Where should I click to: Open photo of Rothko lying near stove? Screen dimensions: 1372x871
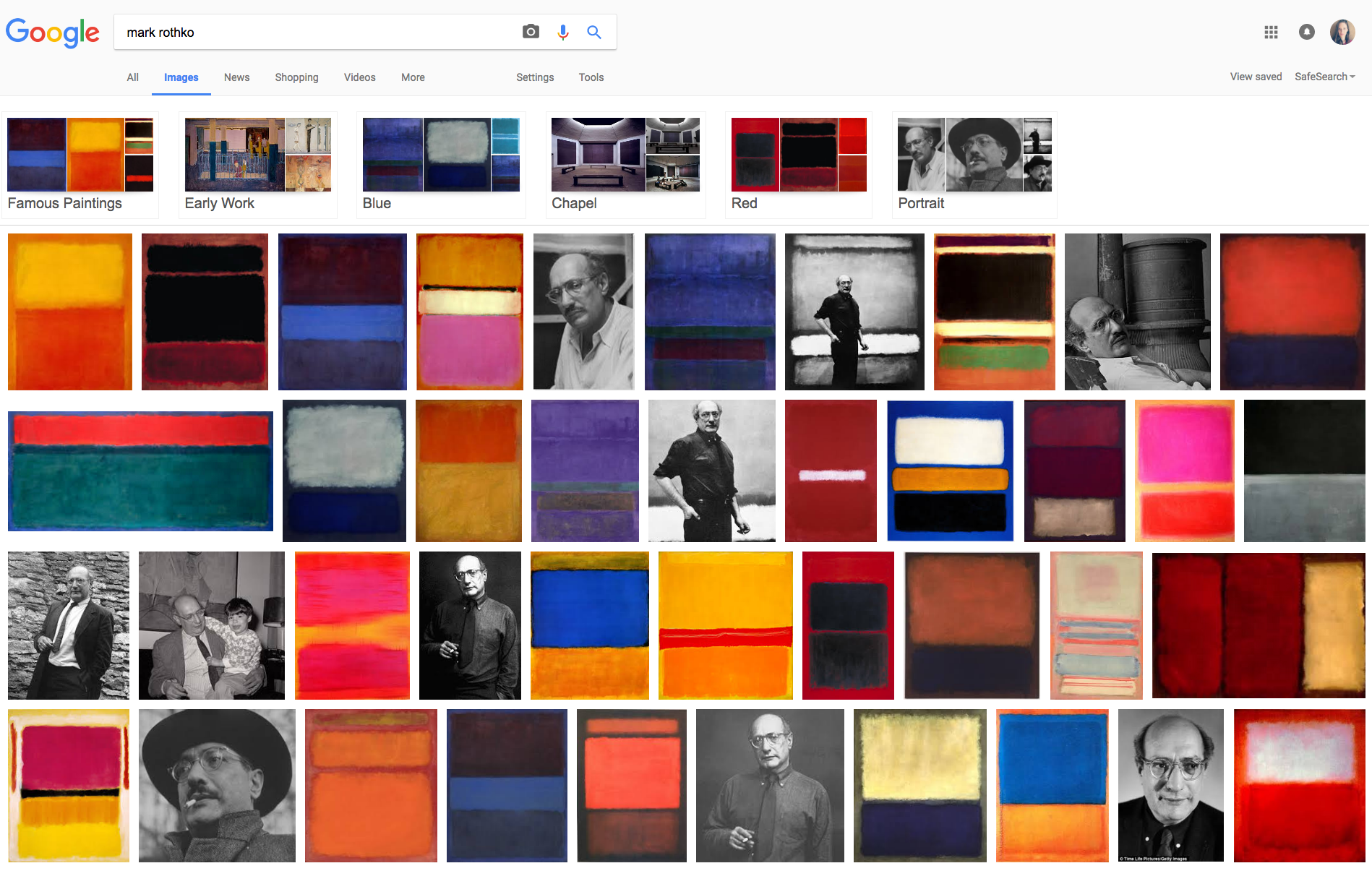[x=1137, y=312]
